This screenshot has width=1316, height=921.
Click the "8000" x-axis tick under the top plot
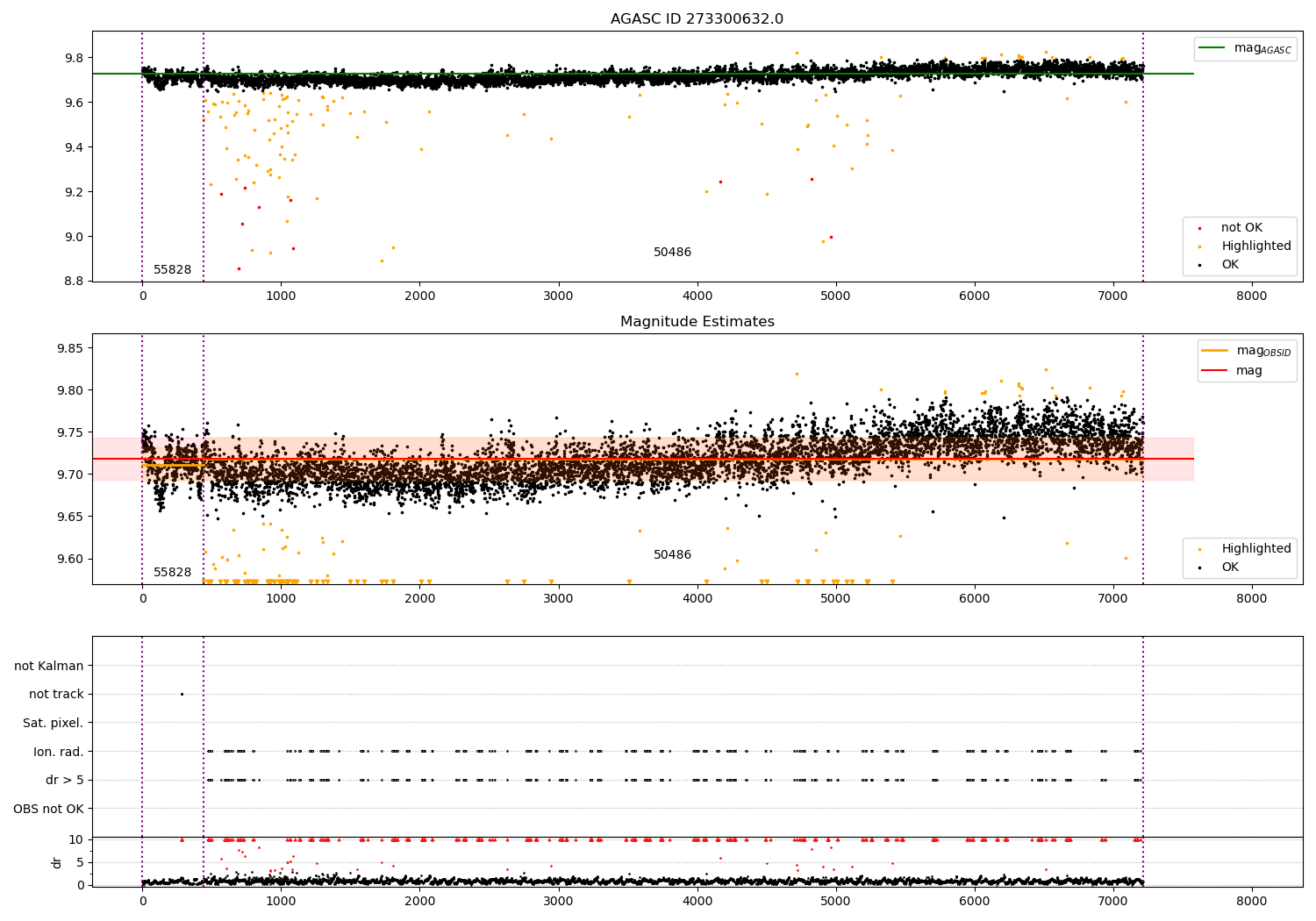[x=1252, y=296]
